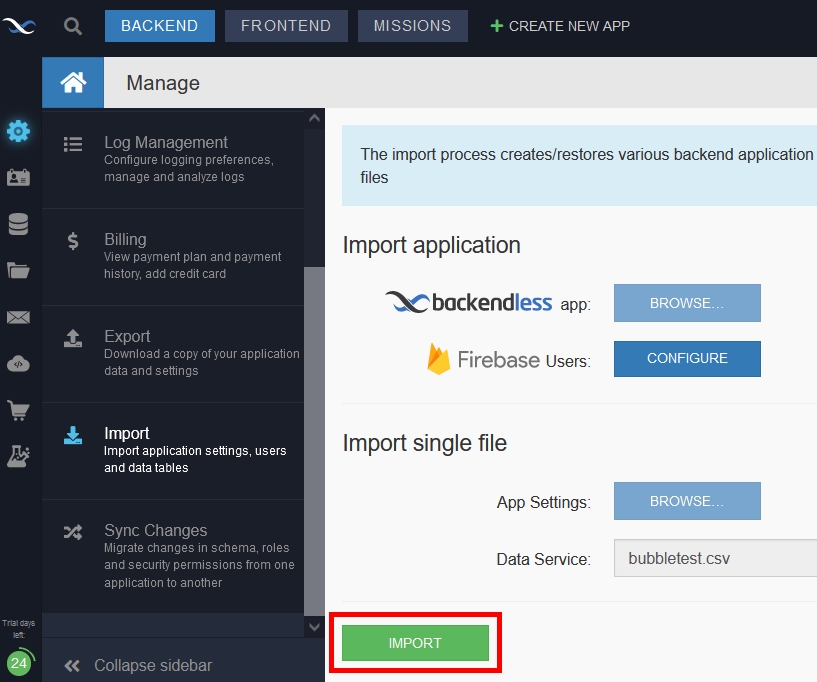817x682 pixels.
Task: Click the sidebar scroll down arrow
Action: tap(314, 627)
